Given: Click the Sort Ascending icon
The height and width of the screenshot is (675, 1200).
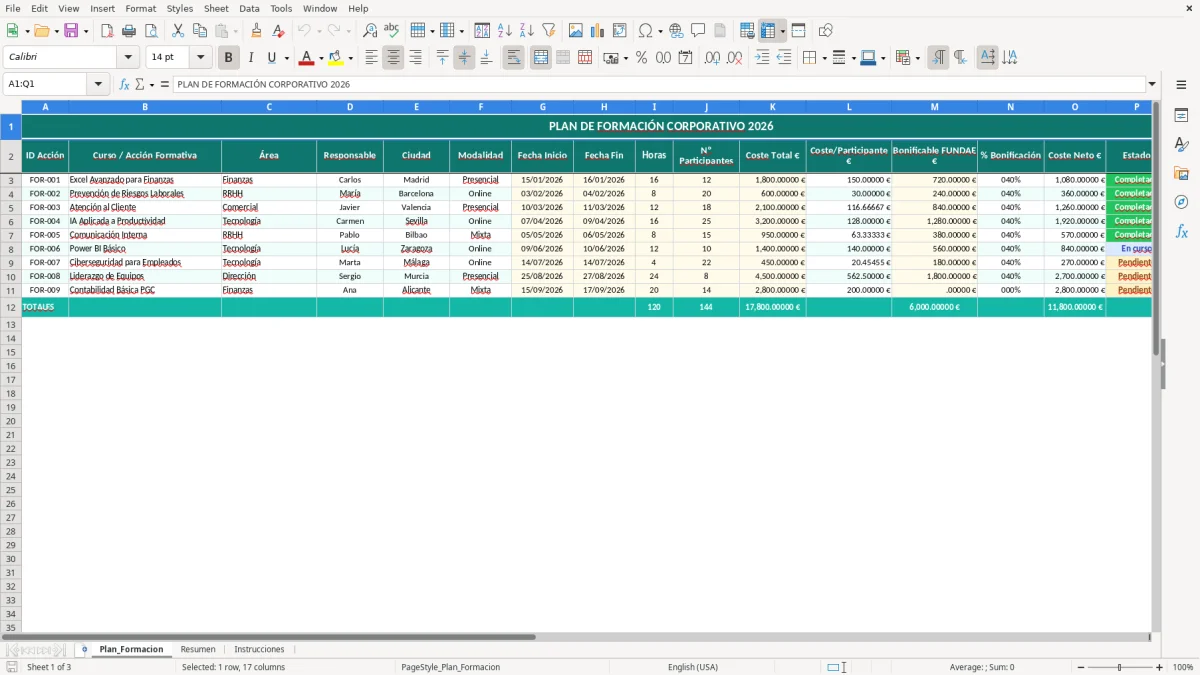Looking at the screenshot, I should click(504, 31).
